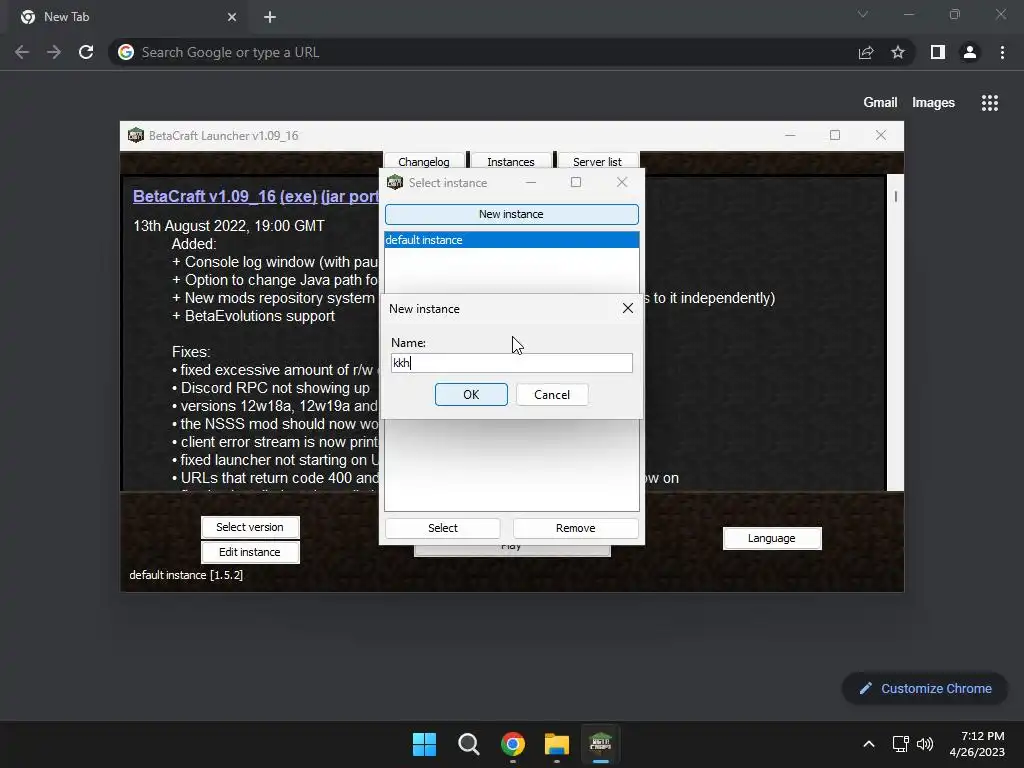Open the Google apps grid icon
The width and height of the screenshot is (1024, 768).
[x=990, y=103]
